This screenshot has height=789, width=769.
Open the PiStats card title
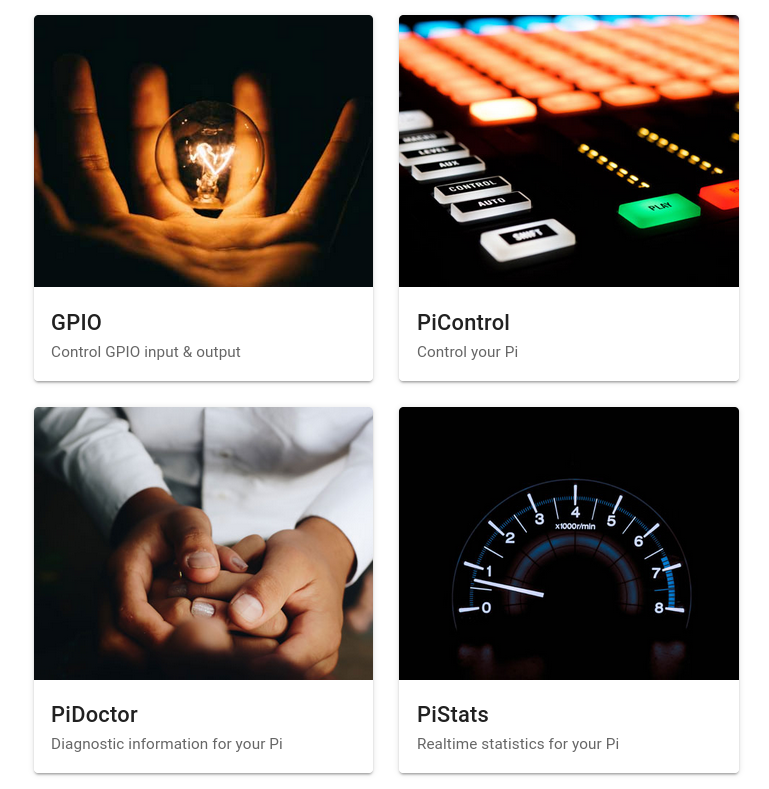point(452,715)
